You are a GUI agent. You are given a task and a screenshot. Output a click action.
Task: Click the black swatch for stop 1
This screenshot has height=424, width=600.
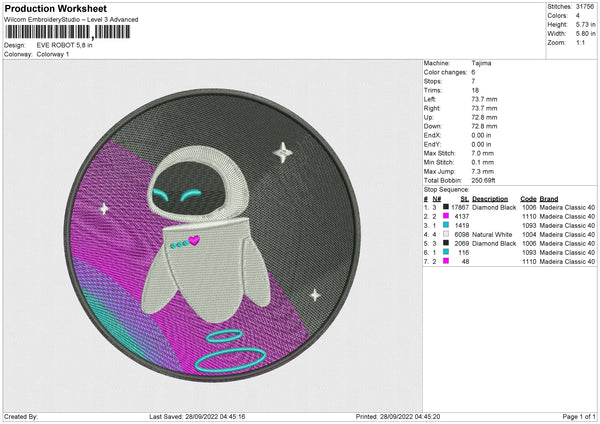tap(444, 207)
